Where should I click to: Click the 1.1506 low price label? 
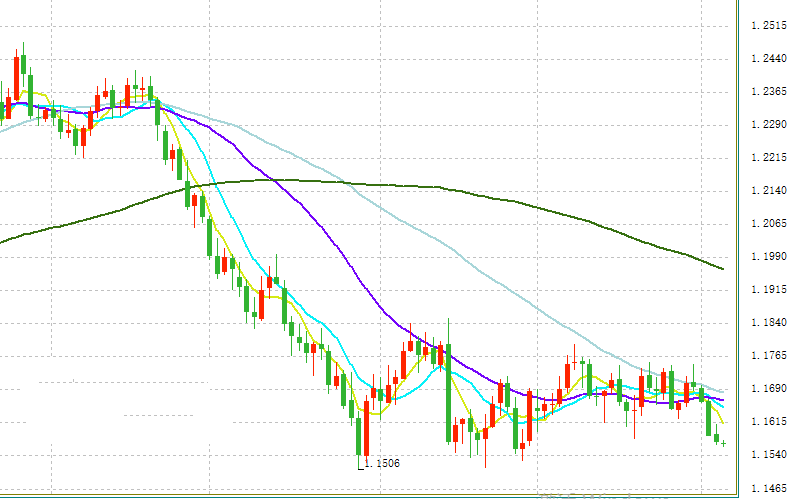pos(384,464)
